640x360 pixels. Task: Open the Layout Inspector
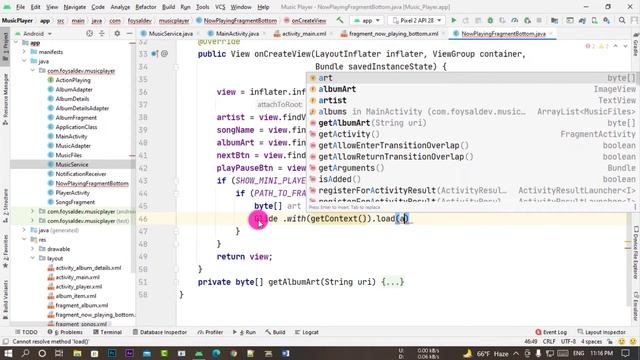(602, 332)
